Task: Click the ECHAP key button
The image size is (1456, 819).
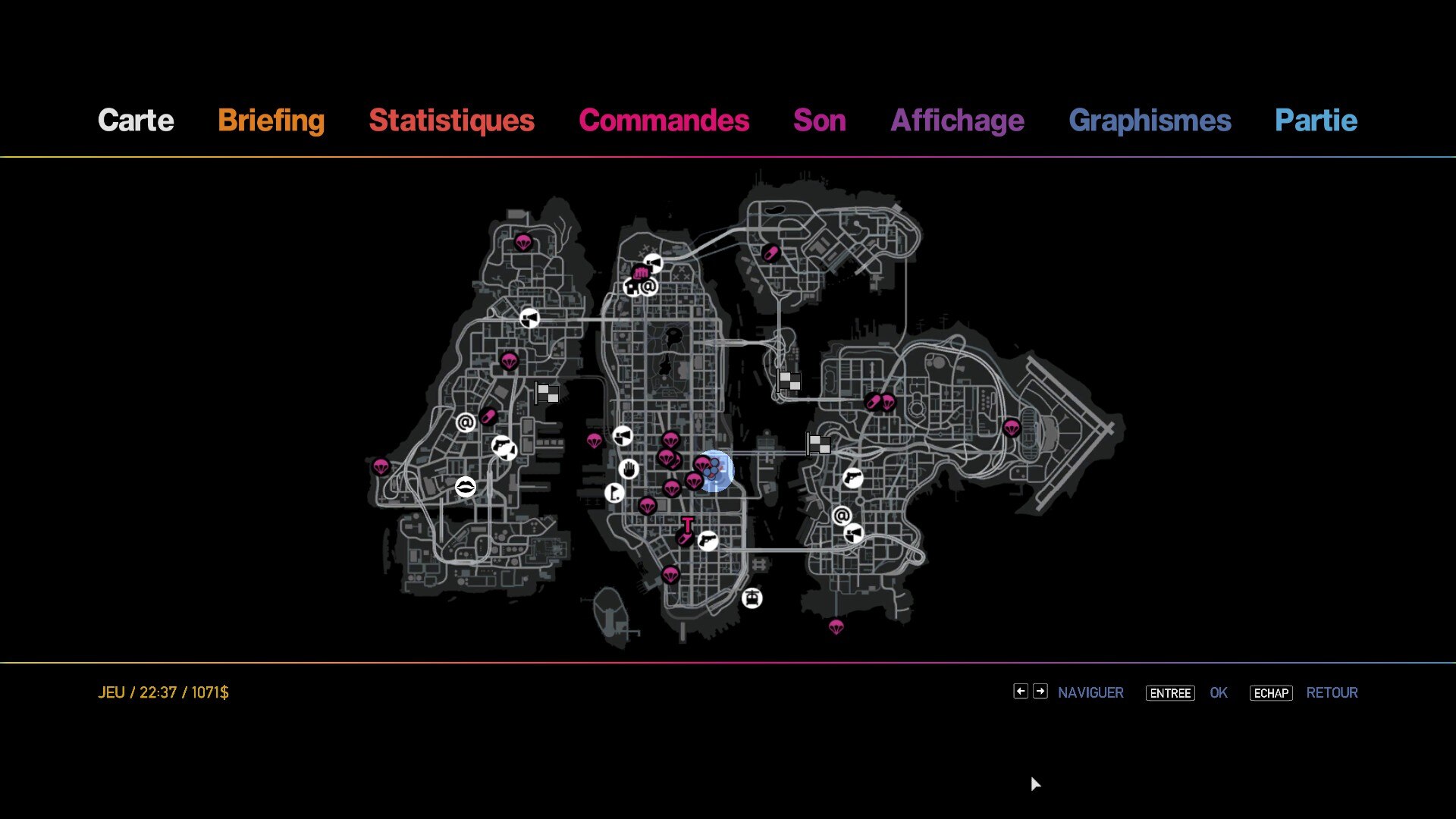Action: [1271, 693]
